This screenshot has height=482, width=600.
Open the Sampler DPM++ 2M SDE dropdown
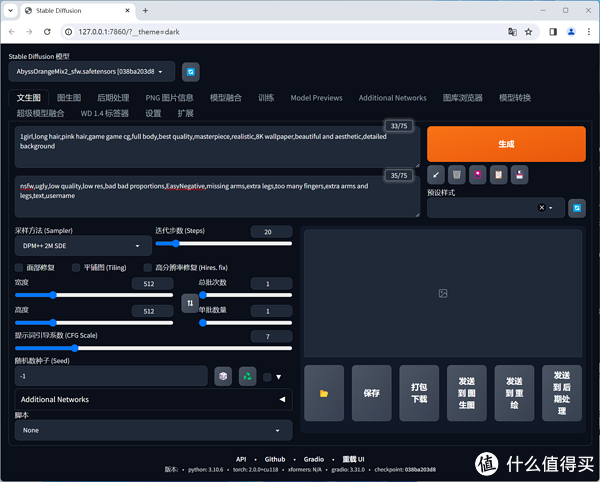83,246
